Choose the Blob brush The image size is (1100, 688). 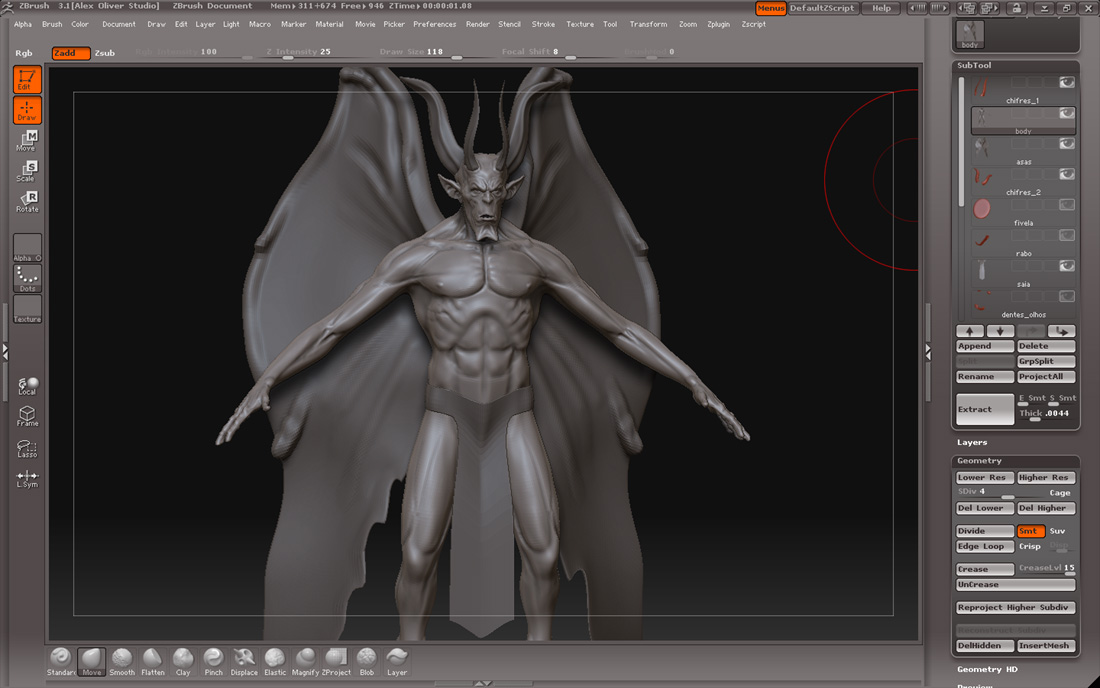366,661
